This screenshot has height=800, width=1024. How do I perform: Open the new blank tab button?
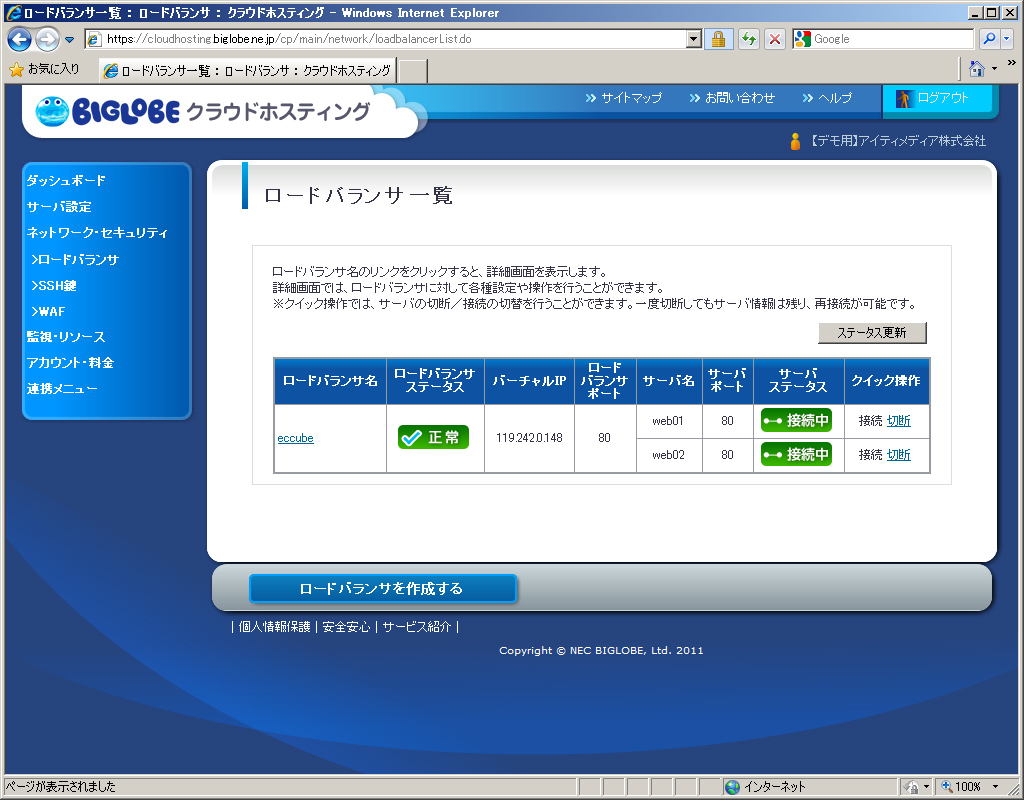click(413, 71)
